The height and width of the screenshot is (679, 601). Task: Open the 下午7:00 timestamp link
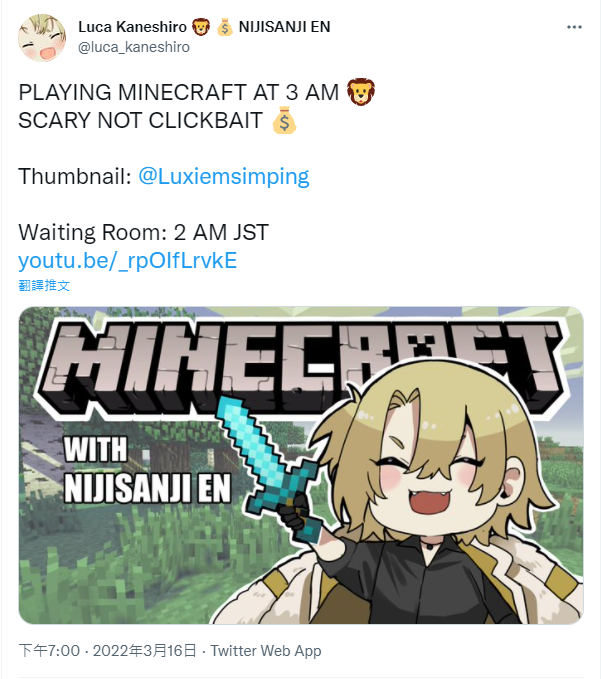(49, 650)
